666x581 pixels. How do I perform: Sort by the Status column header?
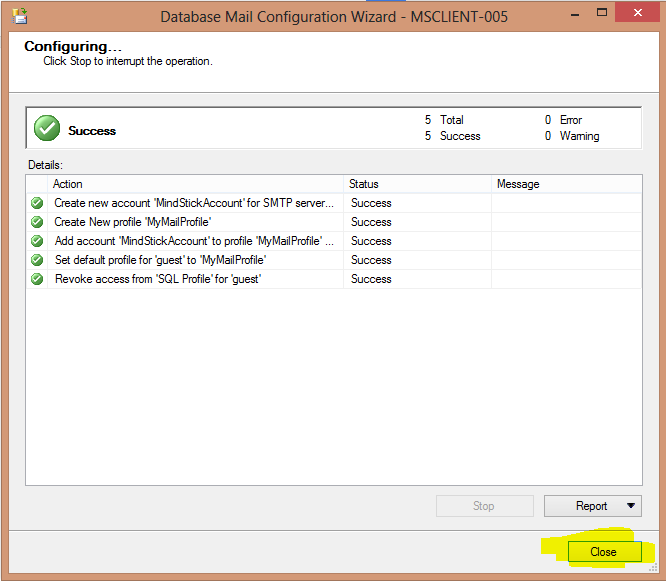click(417, 184)
